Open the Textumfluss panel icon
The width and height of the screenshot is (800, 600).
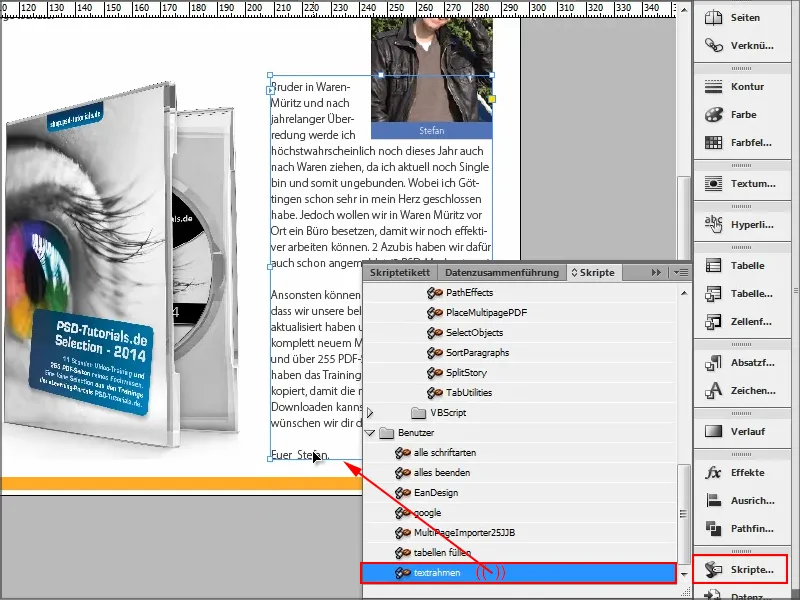tap(713, 184)
